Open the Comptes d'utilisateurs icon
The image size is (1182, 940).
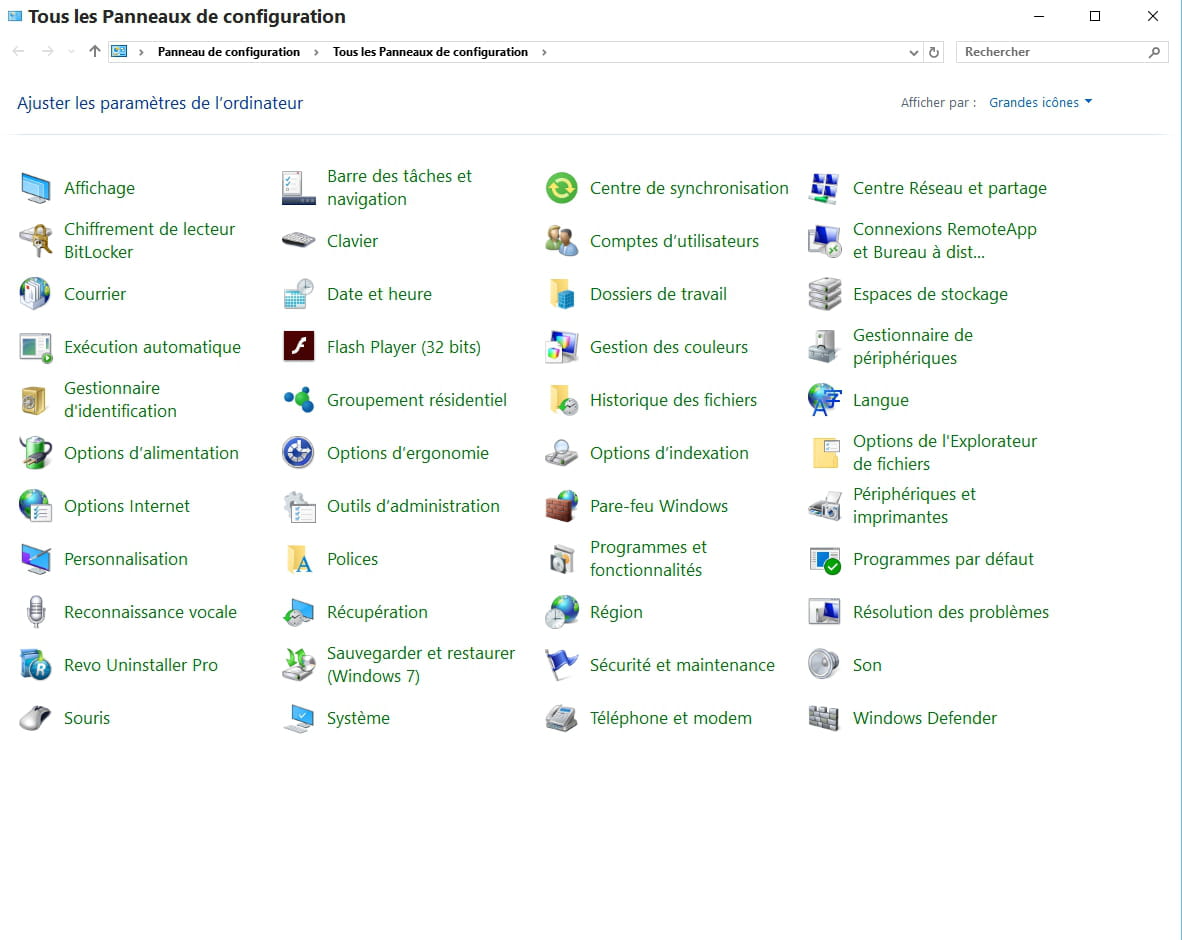[562, 240]
